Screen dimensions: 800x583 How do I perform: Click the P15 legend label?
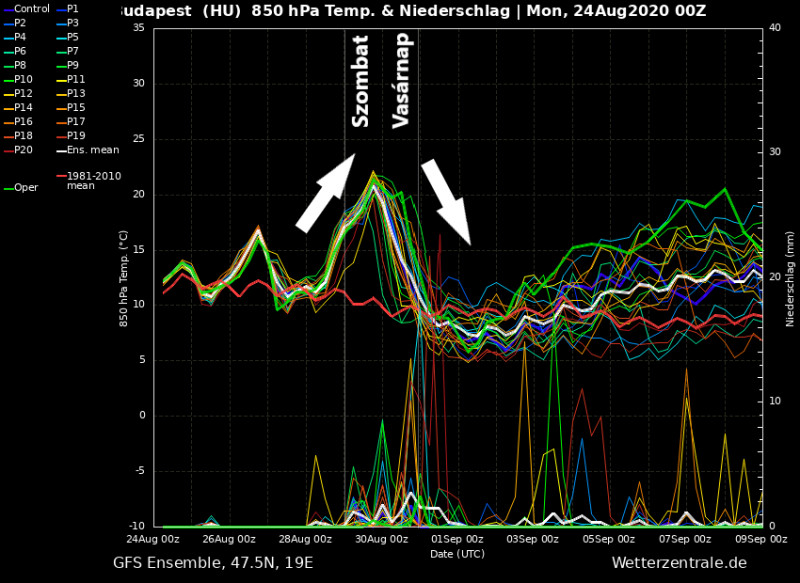pos(76,108)
